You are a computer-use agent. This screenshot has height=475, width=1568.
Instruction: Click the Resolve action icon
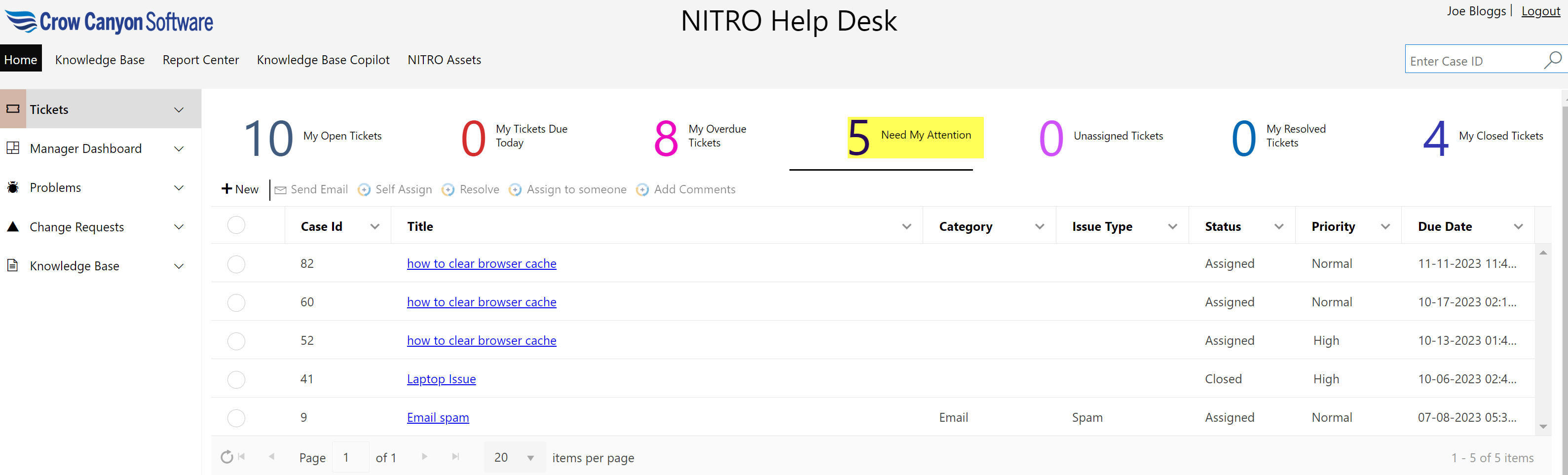pyautogui.click(x=448, y=190)
